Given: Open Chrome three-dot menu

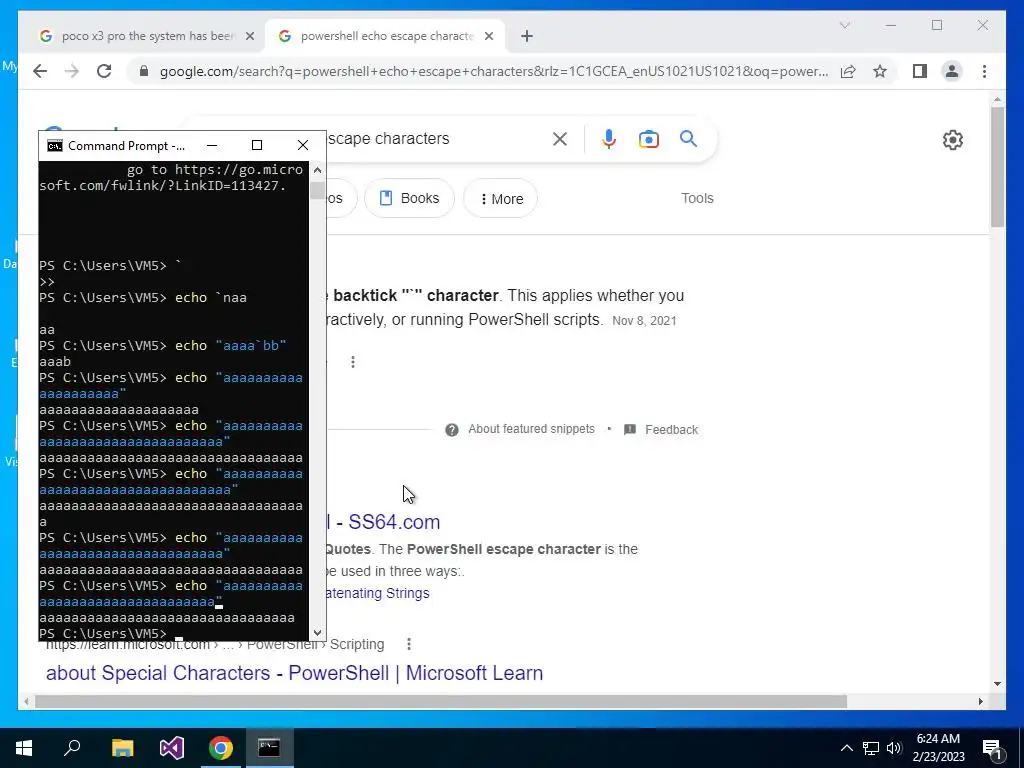Looking at the screenshot, I should (x=984, y=71).
